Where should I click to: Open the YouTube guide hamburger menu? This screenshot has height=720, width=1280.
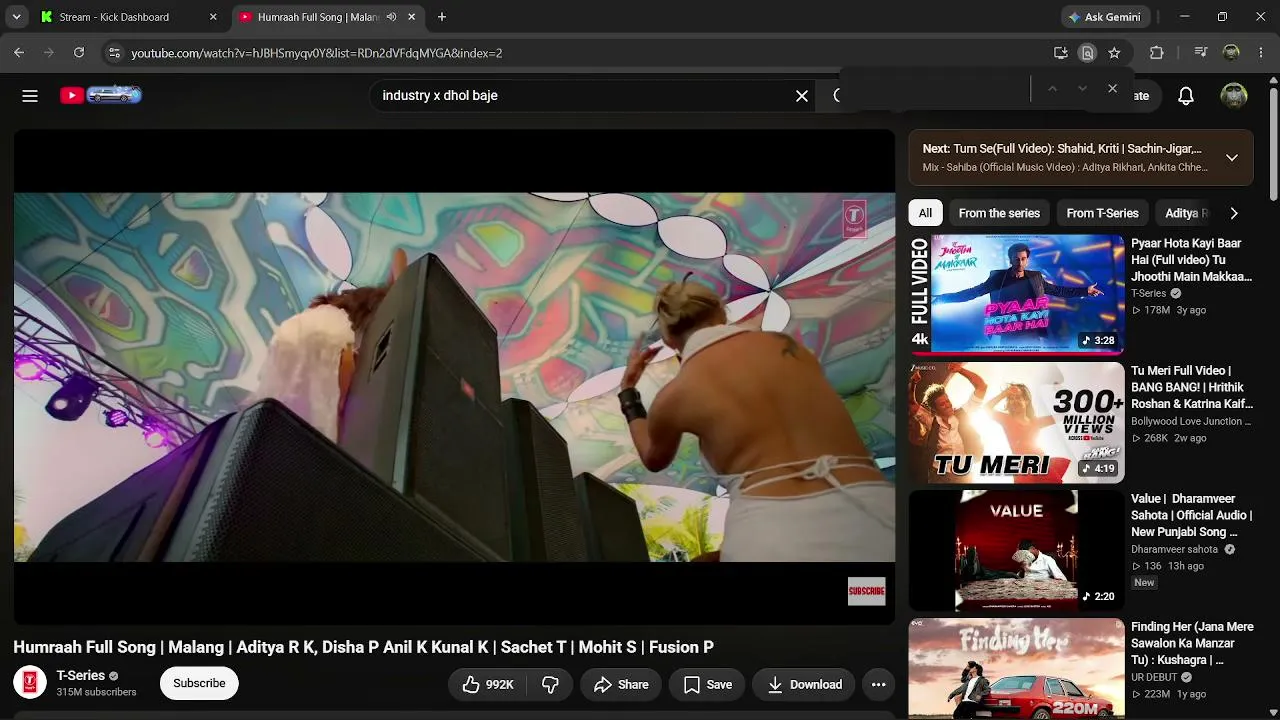[x=30, y=96]
